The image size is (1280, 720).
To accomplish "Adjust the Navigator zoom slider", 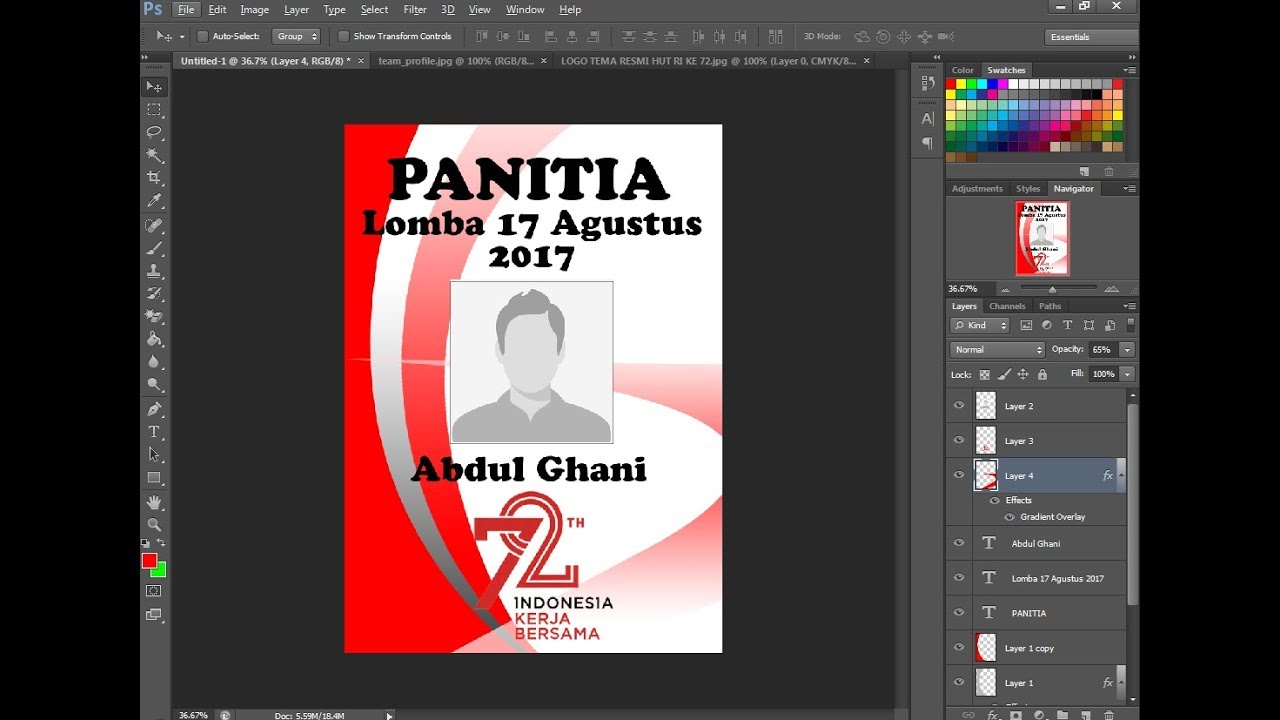I will pos(1052,289).
